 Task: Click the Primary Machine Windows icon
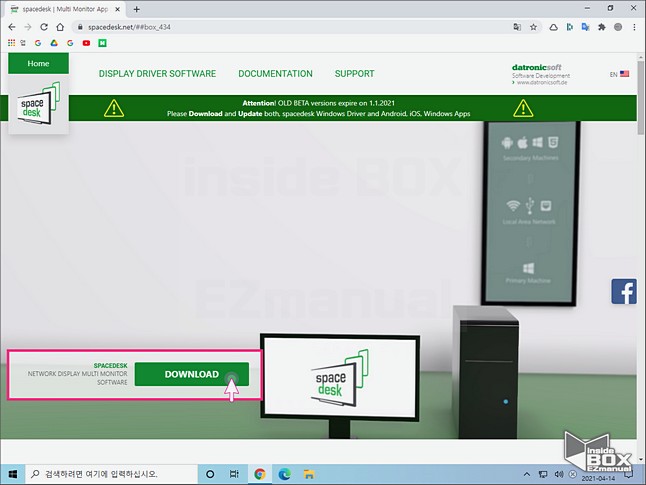(x=529, y=268)
